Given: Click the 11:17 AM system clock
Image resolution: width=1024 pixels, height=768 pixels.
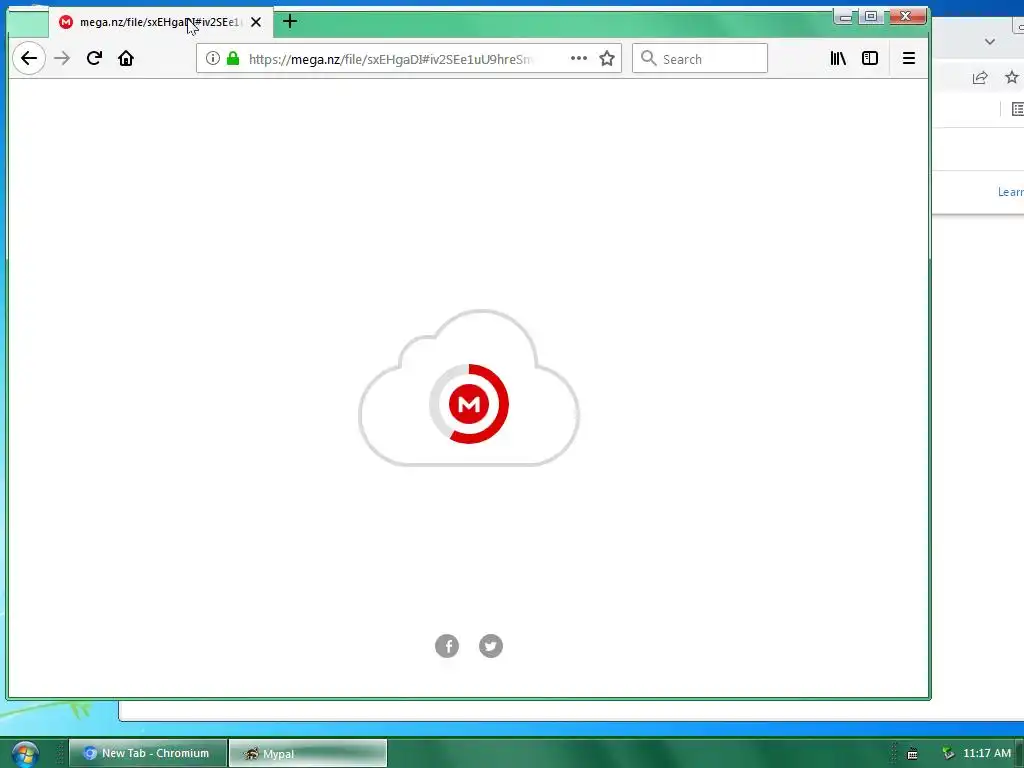Looking at the screenshot, I should [x=987, y=753].
